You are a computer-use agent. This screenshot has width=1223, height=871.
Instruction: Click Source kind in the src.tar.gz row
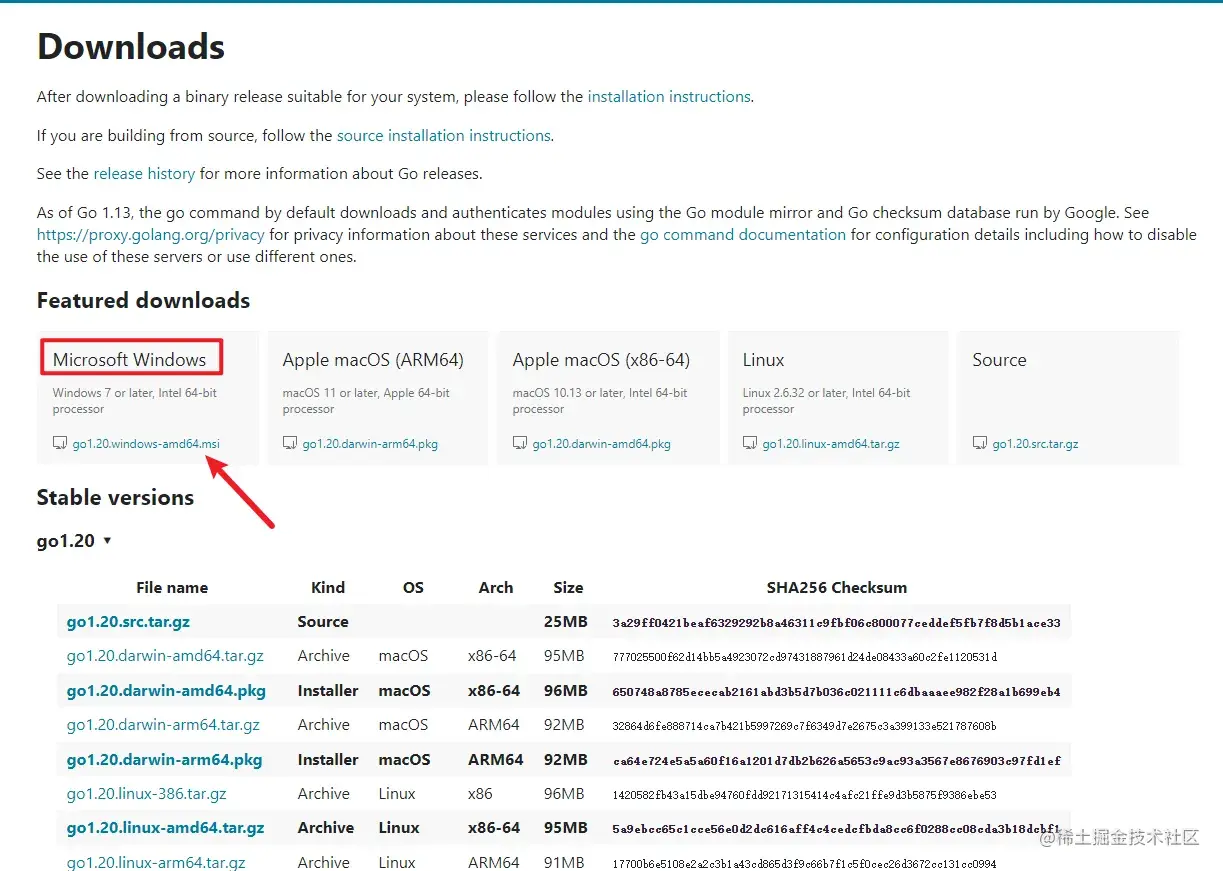(323, 622)
